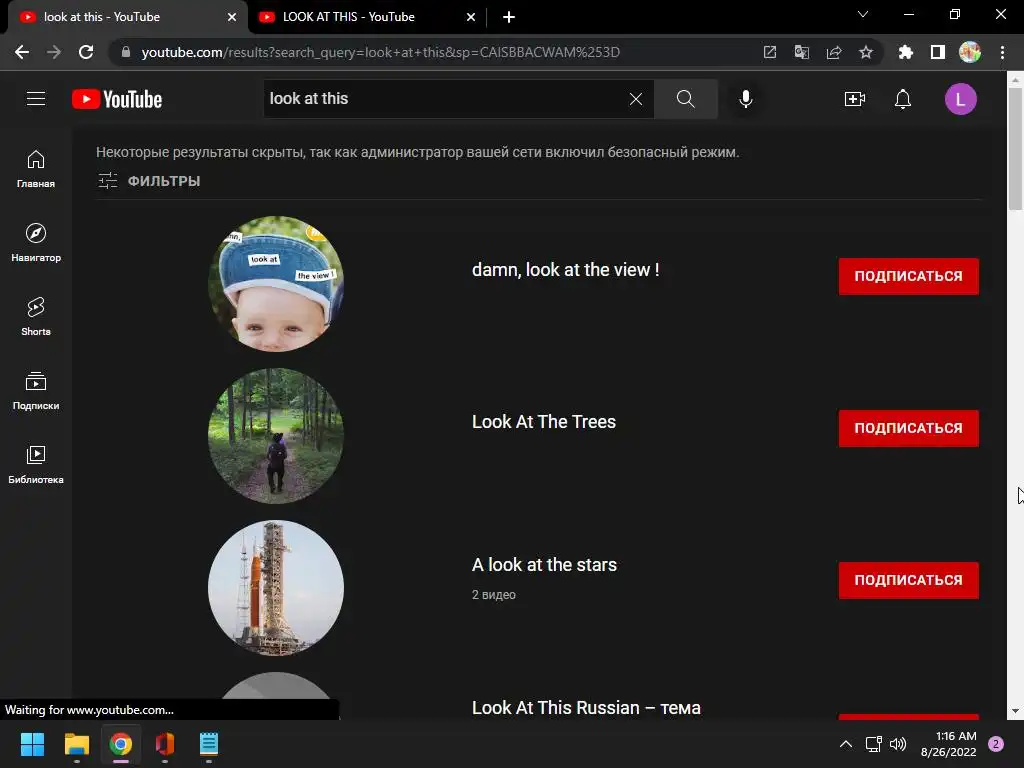Open Look At This Russian – тема

click(586, 708)
